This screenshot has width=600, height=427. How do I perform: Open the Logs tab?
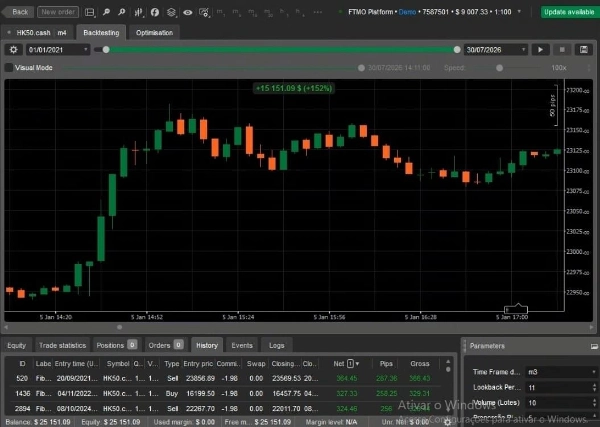[277, 346]
